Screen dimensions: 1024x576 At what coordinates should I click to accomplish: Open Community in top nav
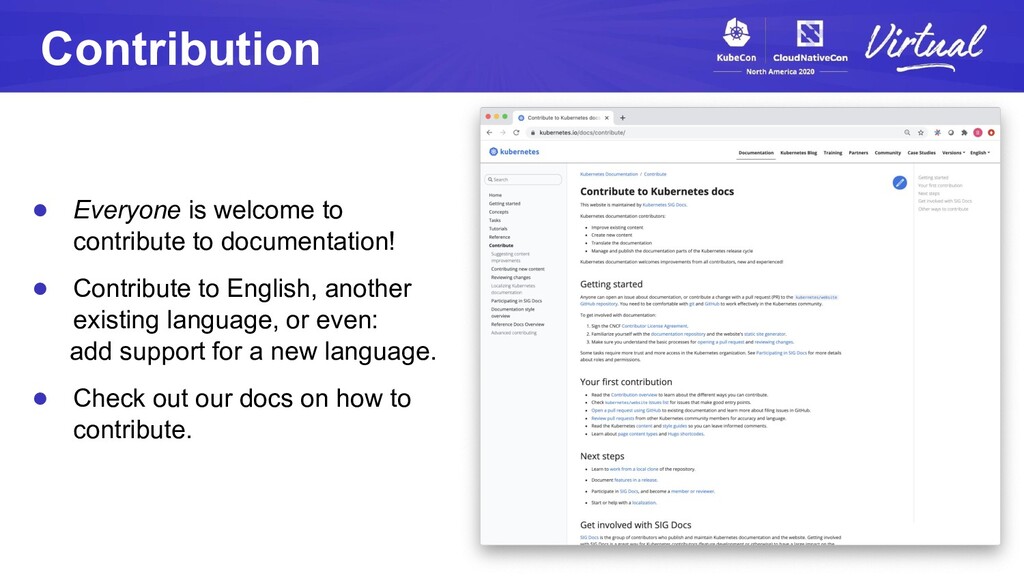point(888,153)
